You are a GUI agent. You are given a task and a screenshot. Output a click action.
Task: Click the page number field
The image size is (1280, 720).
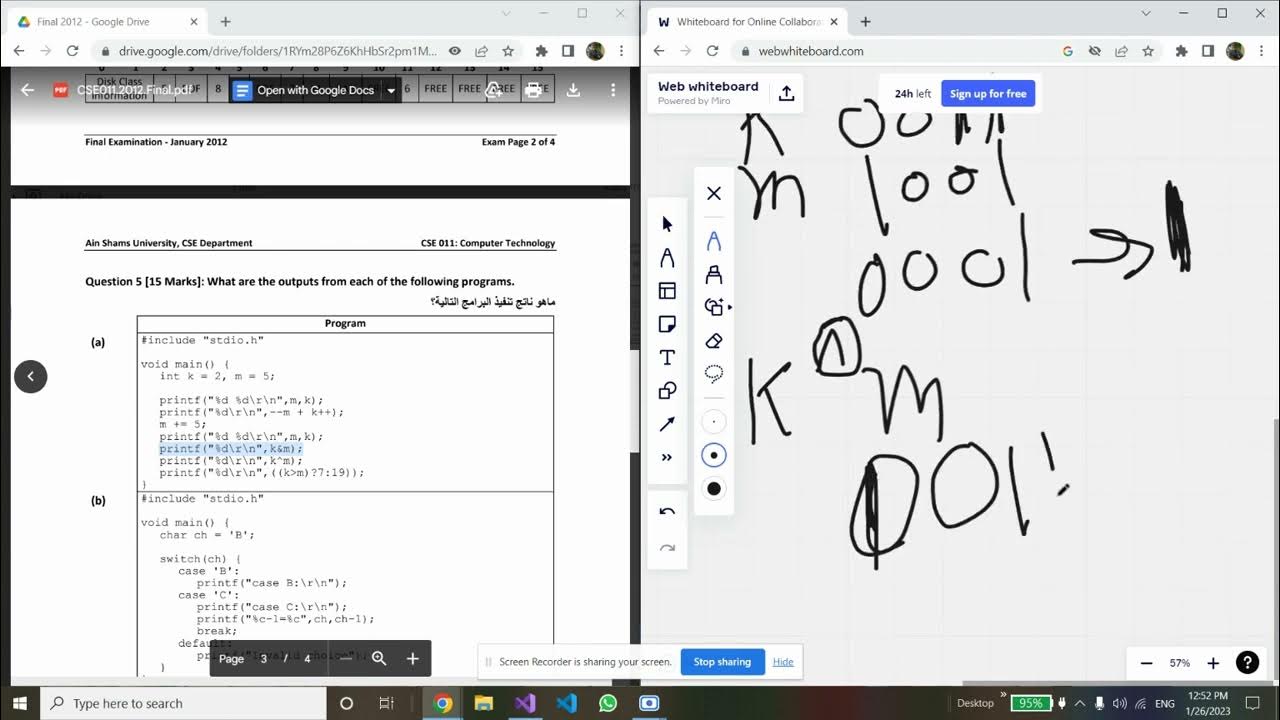click(264, 659)
